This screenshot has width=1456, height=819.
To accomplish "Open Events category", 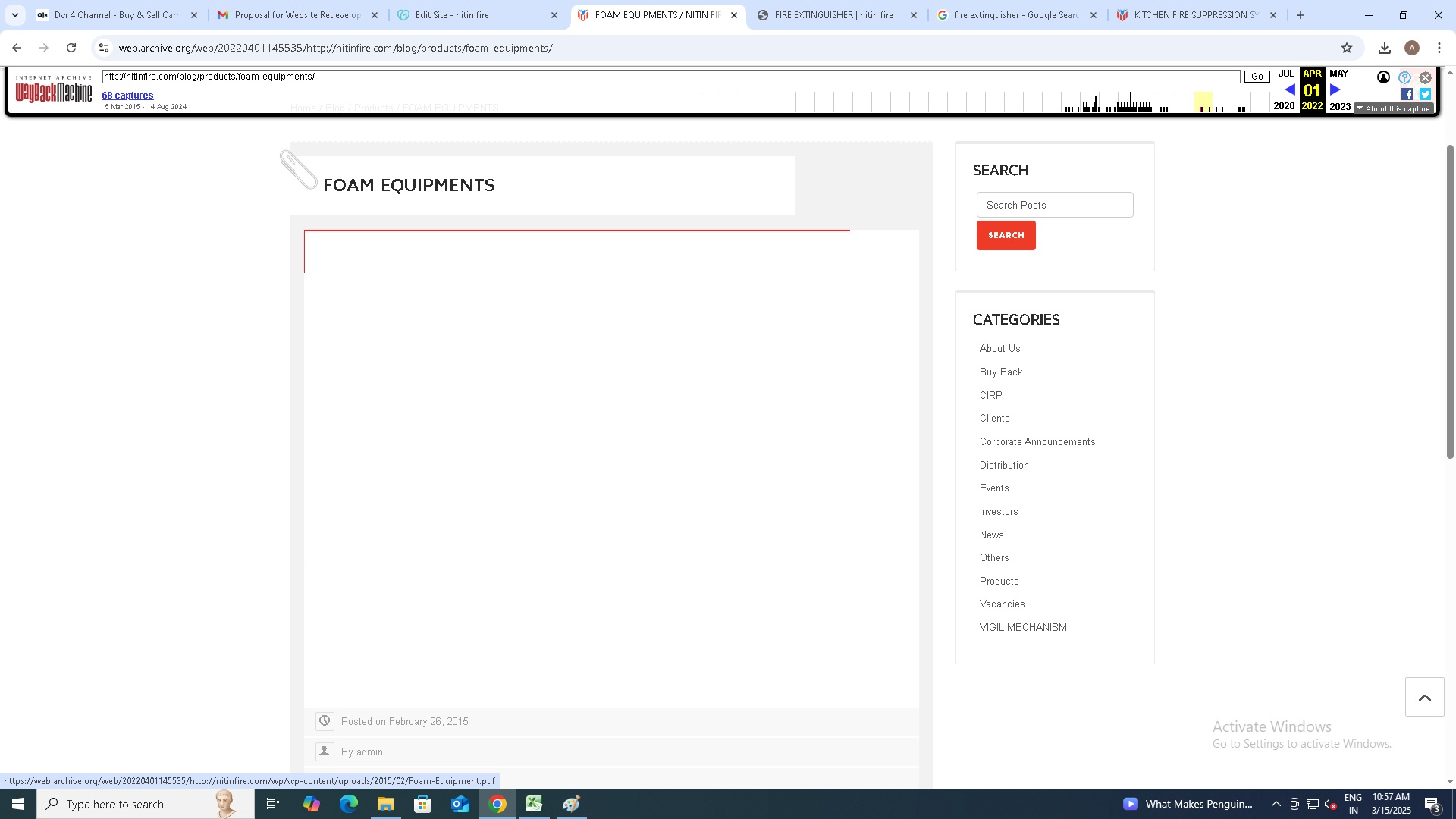I will tap(994, 488).
